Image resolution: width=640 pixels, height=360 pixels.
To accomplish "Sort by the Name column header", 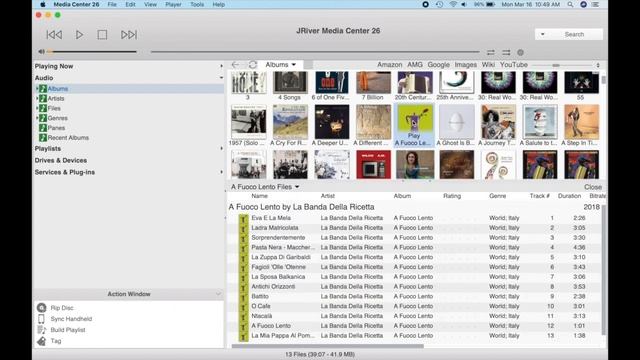I will (260, 196).
